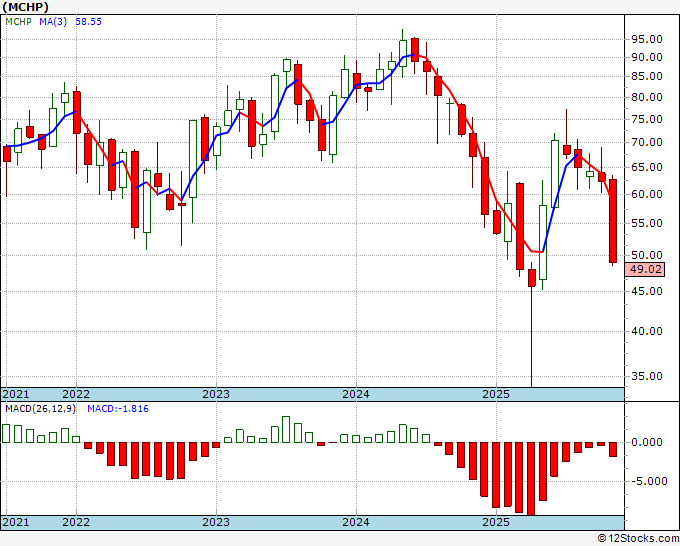Image resolution: width=680 pixels, height=546 pixels.
Task: Click the 65.00 price axis label
Action: (646, 167)
